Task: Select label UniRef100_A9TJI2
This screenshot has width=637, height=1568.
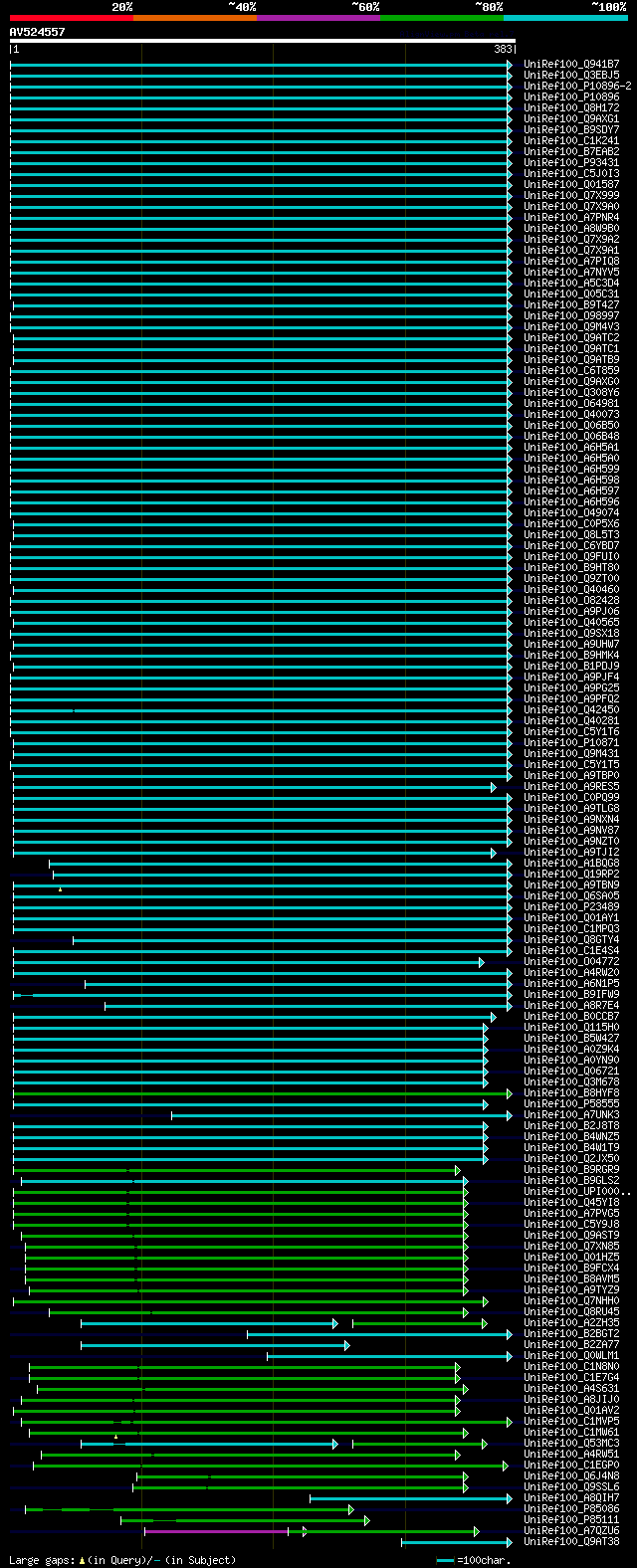Action: click(571, 852)
